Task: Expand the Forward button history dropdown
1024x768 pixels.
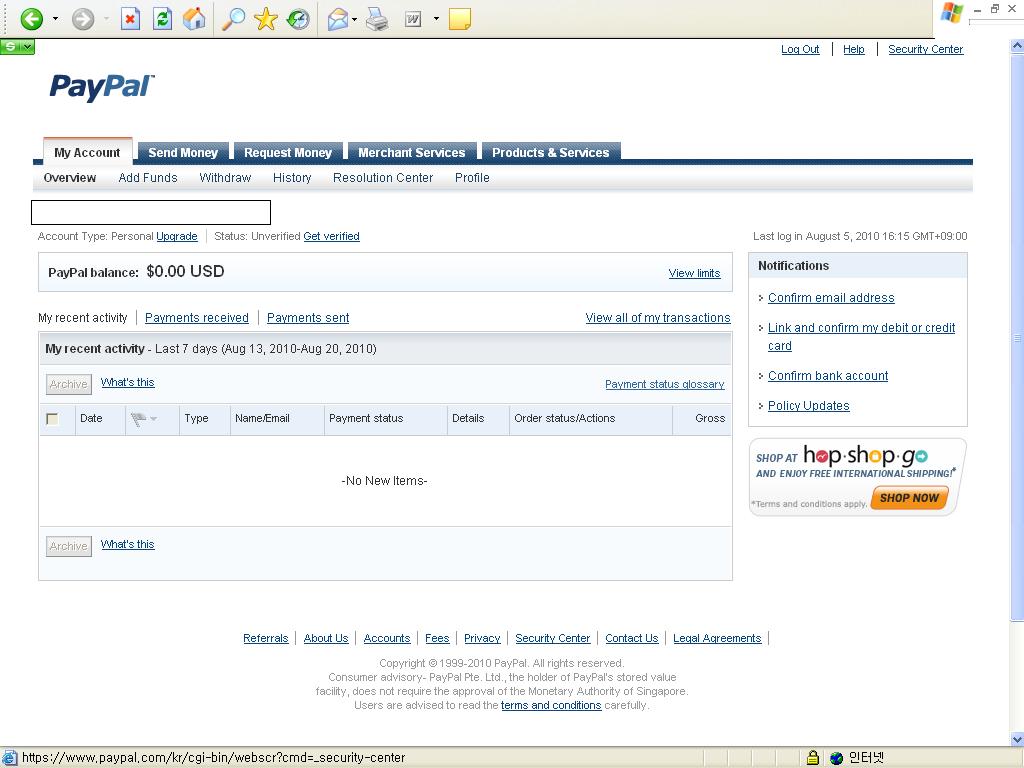Action: pyautogui.click(x=106, y=19)
